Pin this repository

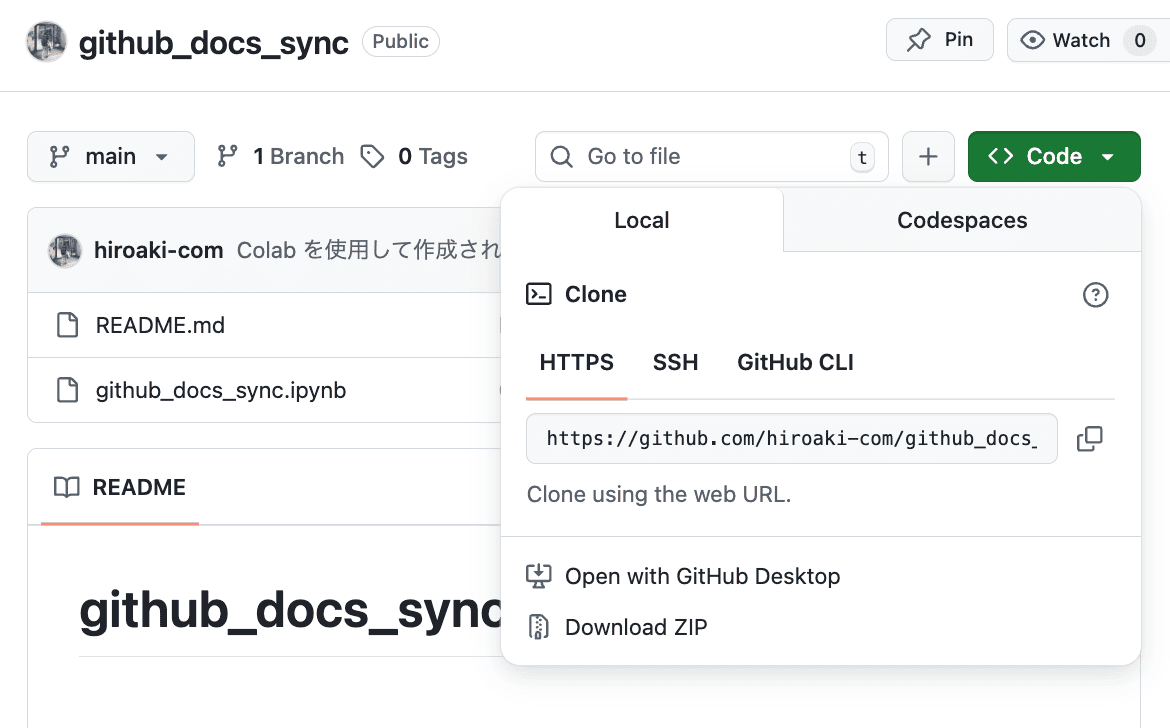[938, 40]
